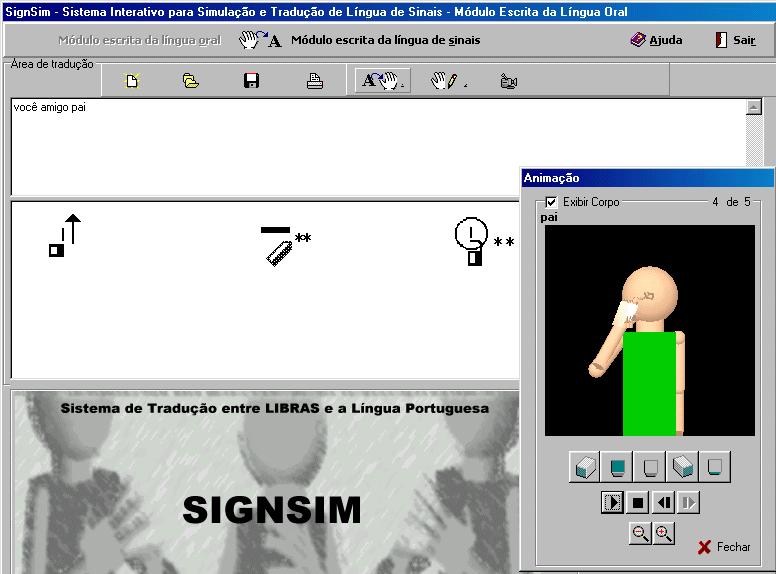This screenshot has height=574, width=776.
Task: Save using the floppy disk icon
Action: (x=251, y=81)
